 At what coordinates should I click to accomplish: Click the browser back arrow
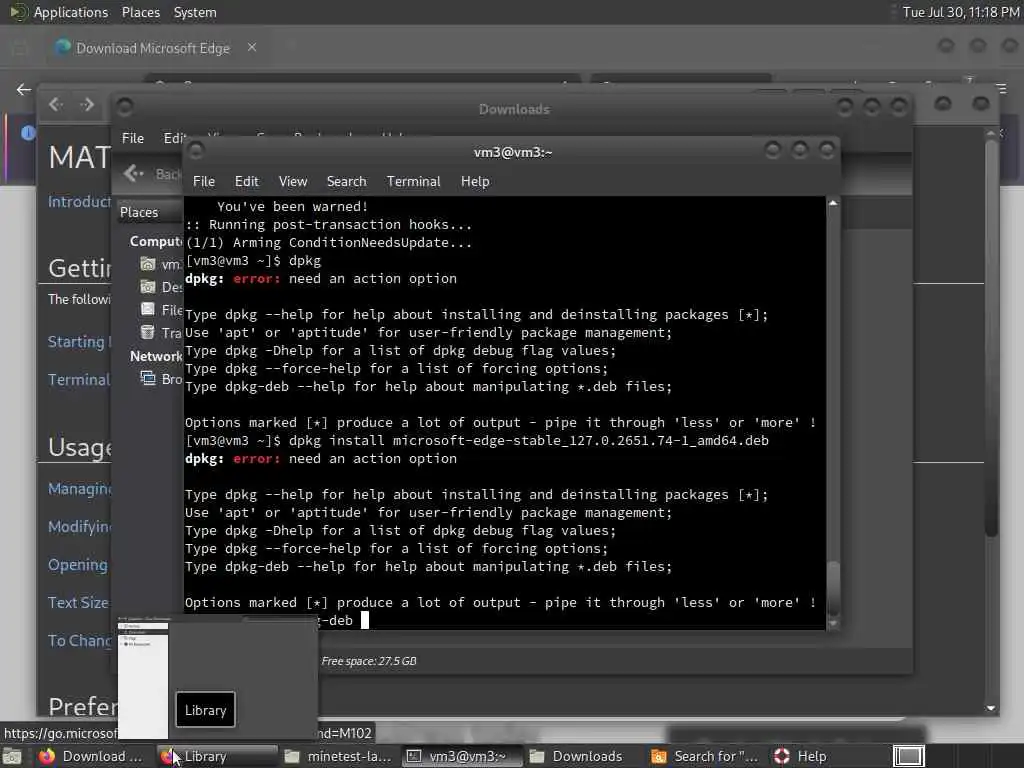[x=24, y=89]
